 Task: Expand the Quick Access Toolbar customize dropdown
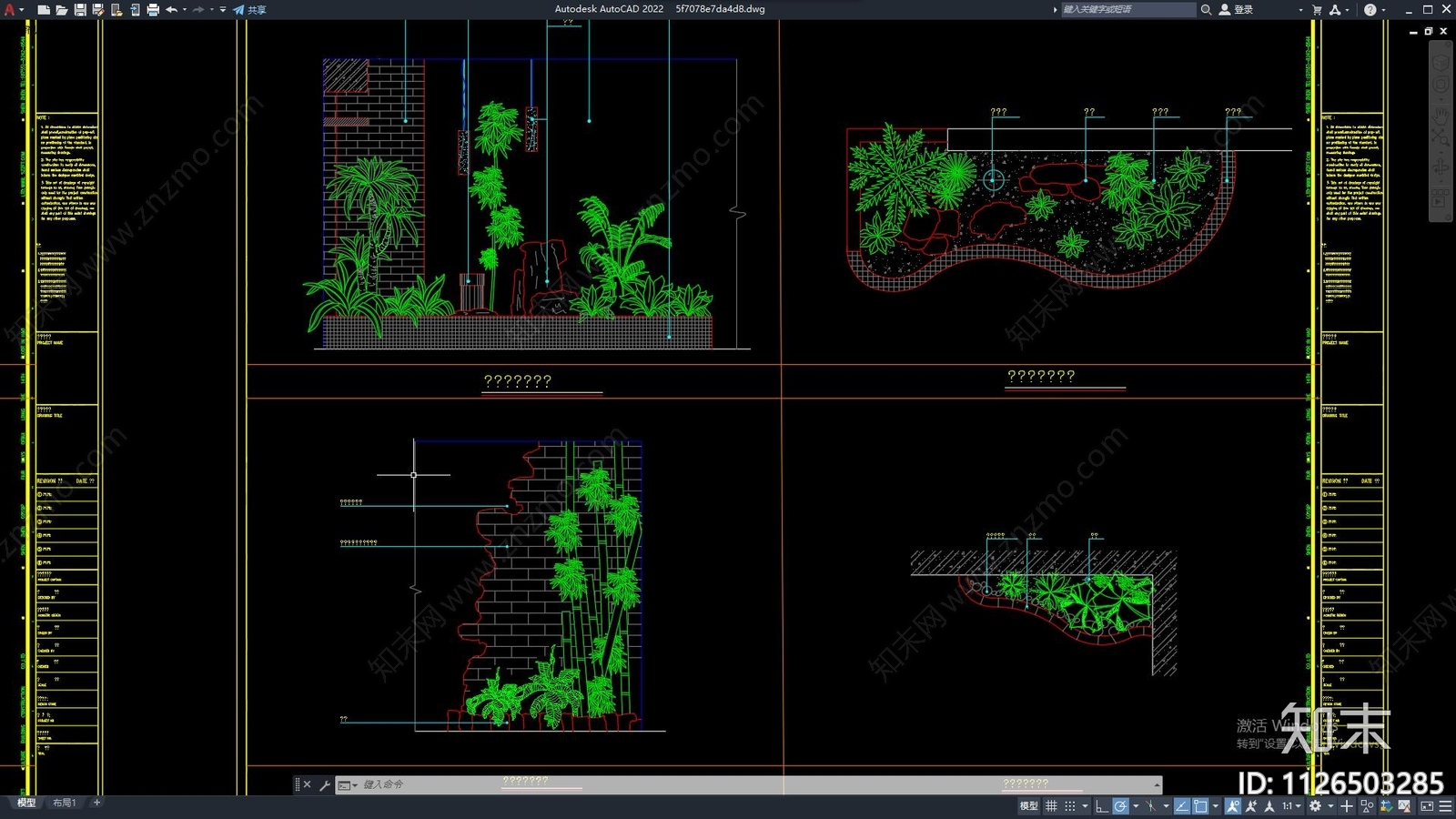click(x=223, y=9)
